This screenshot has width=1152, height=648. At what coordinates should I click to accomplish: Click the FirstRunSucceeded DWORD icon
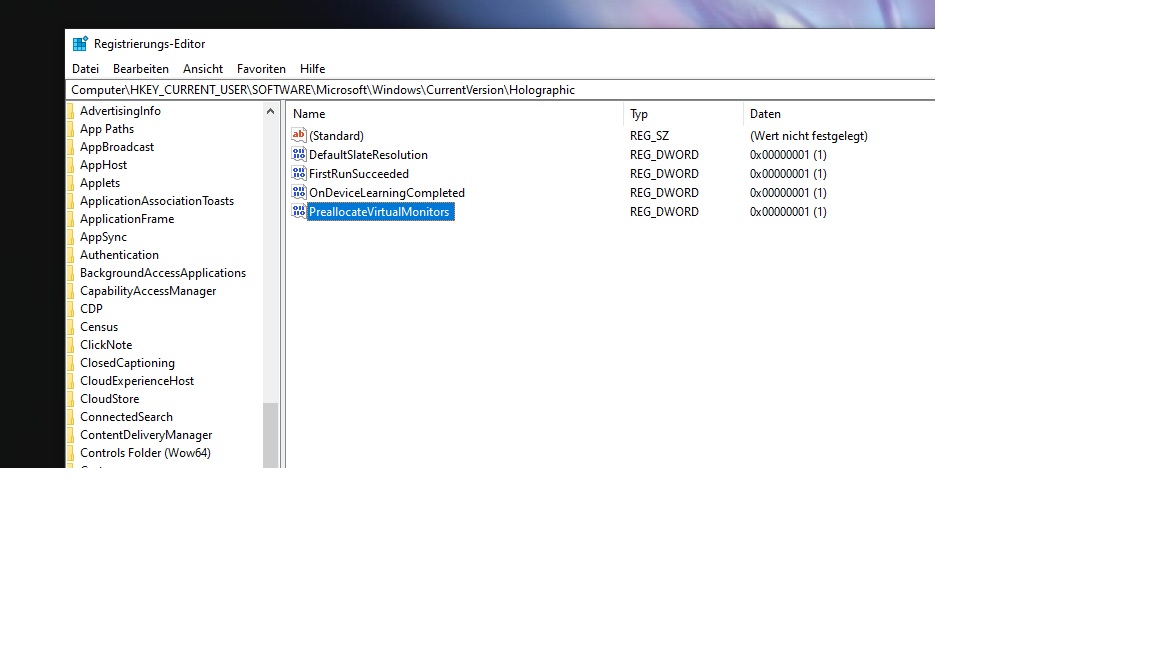[298, 173]
